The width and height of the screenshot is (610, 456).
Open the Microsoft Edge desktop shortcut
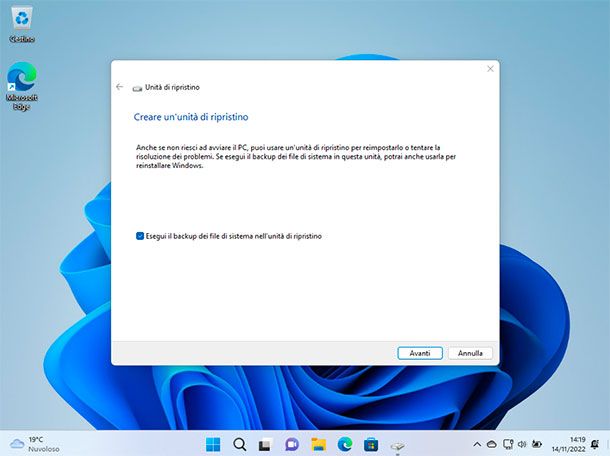[x=22, y=86]
